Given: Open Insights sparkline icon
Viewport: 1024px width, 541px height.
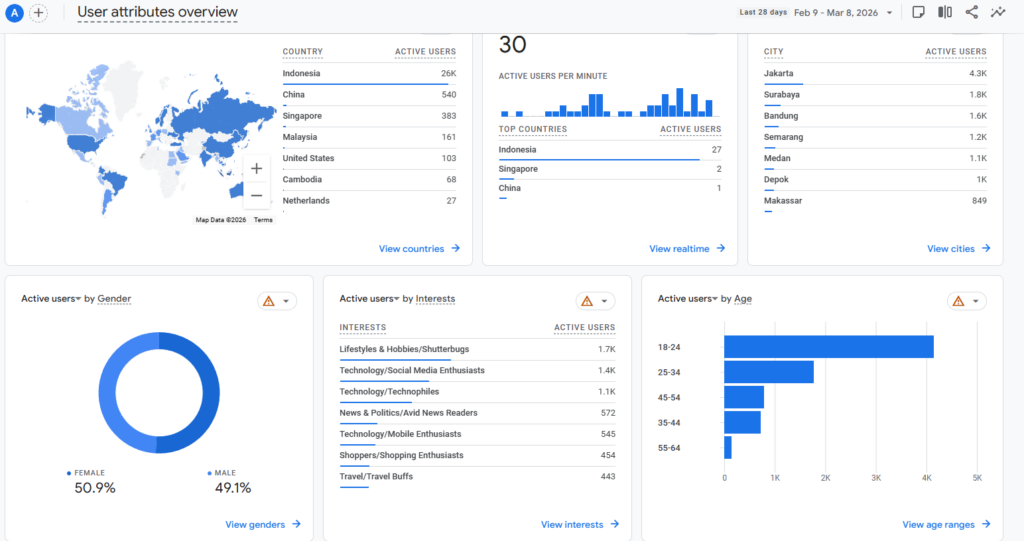Looking at the screenshot, I should pos(997,12).
